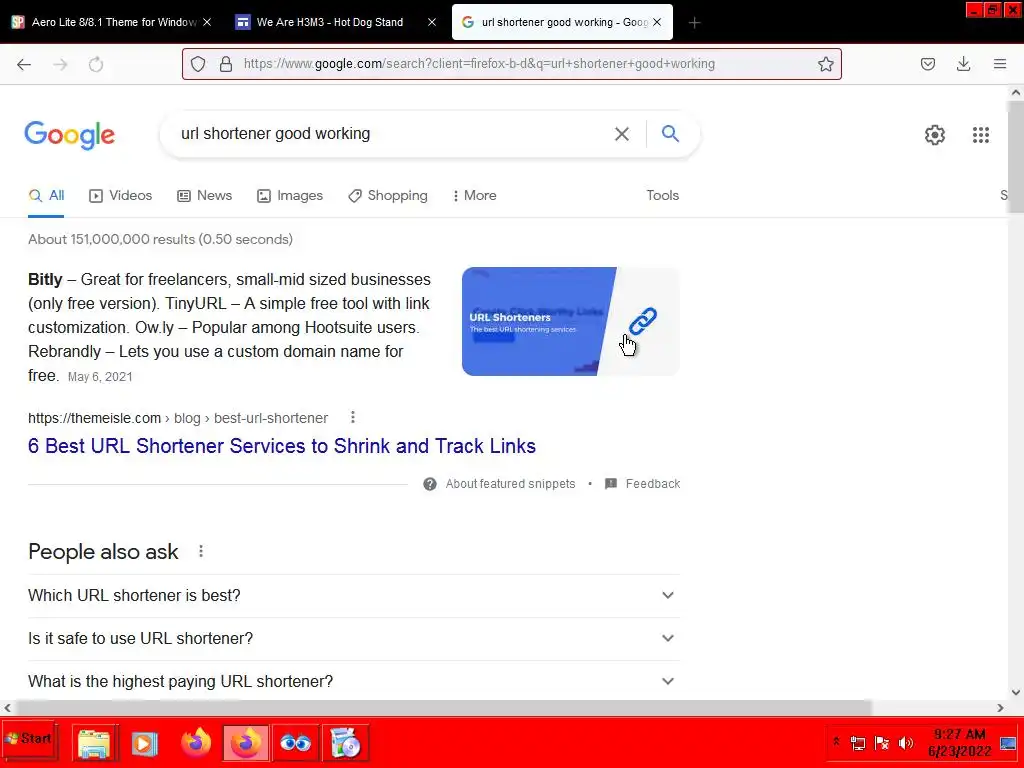Expand "Is it safe to use URL shortener?"

pos(353,639)
